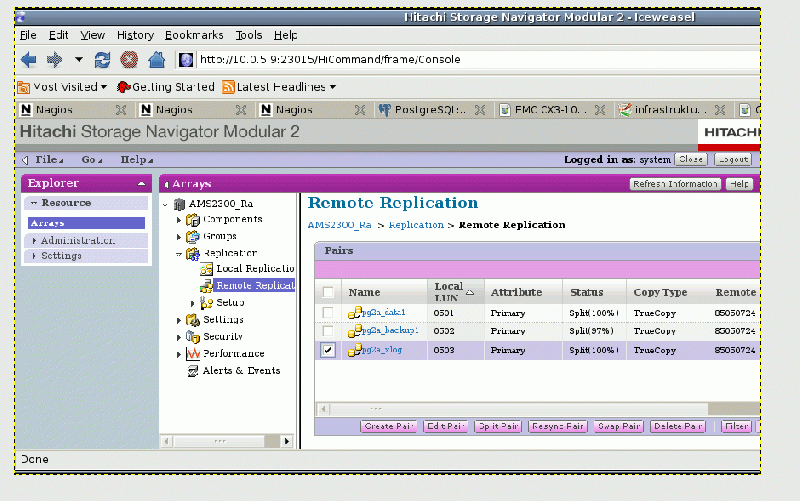The height and width of the screenshot is (501, 800).
Task: Click the Resync Pair button
Action: (558, 427)
